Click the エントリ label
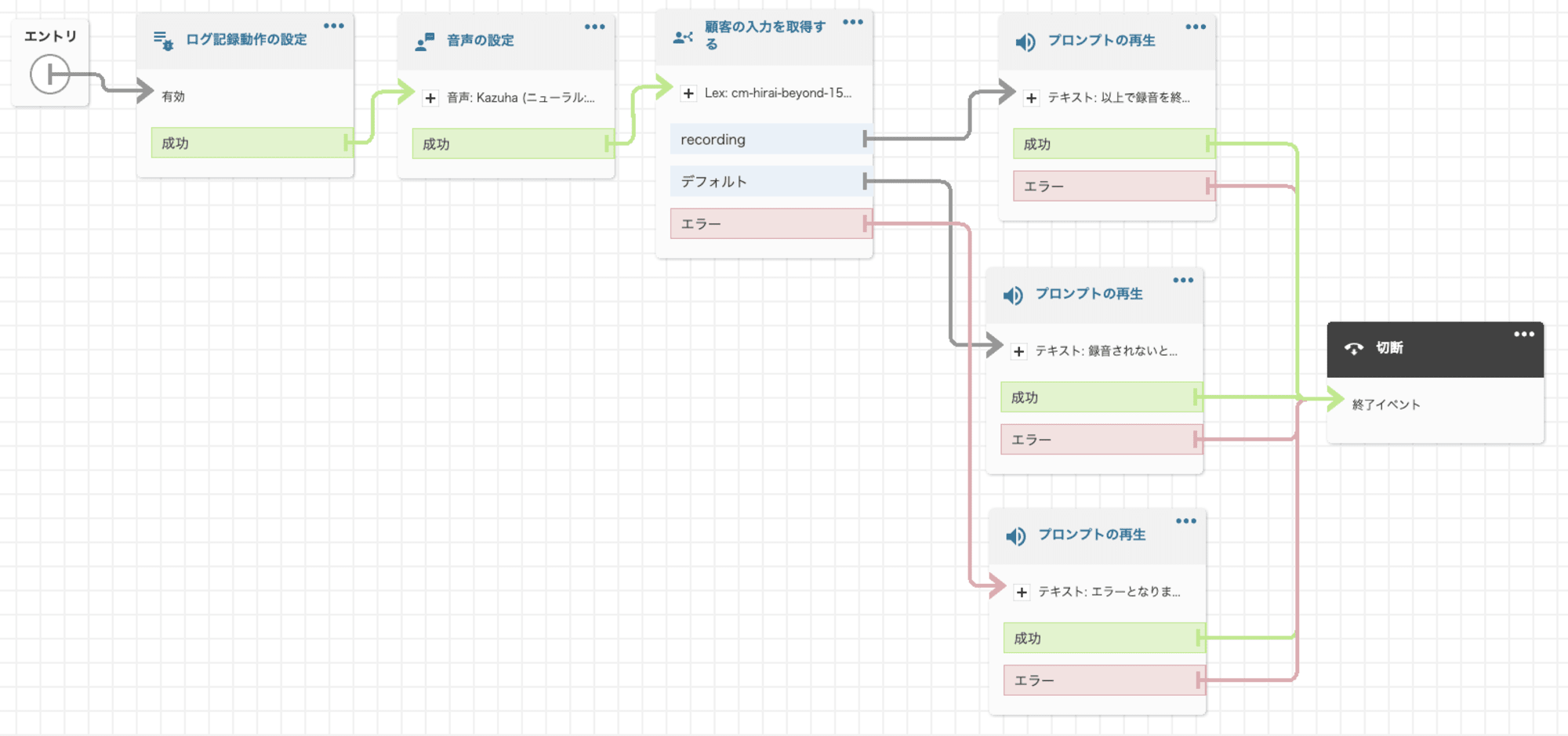1568x736 pixels. pos(50,36)
